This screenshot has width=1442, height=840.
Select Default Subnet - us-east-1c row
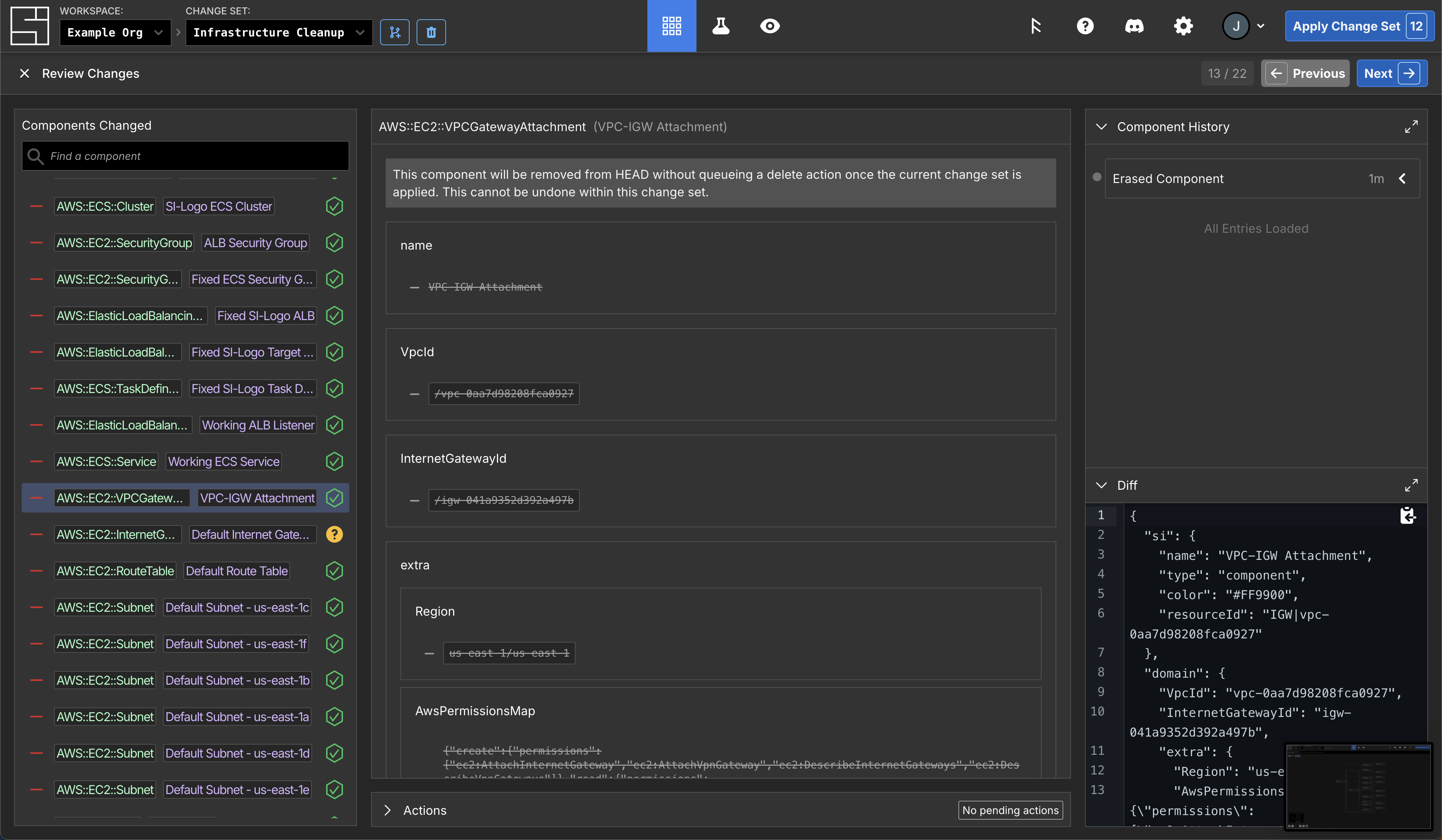click(186, 607)
